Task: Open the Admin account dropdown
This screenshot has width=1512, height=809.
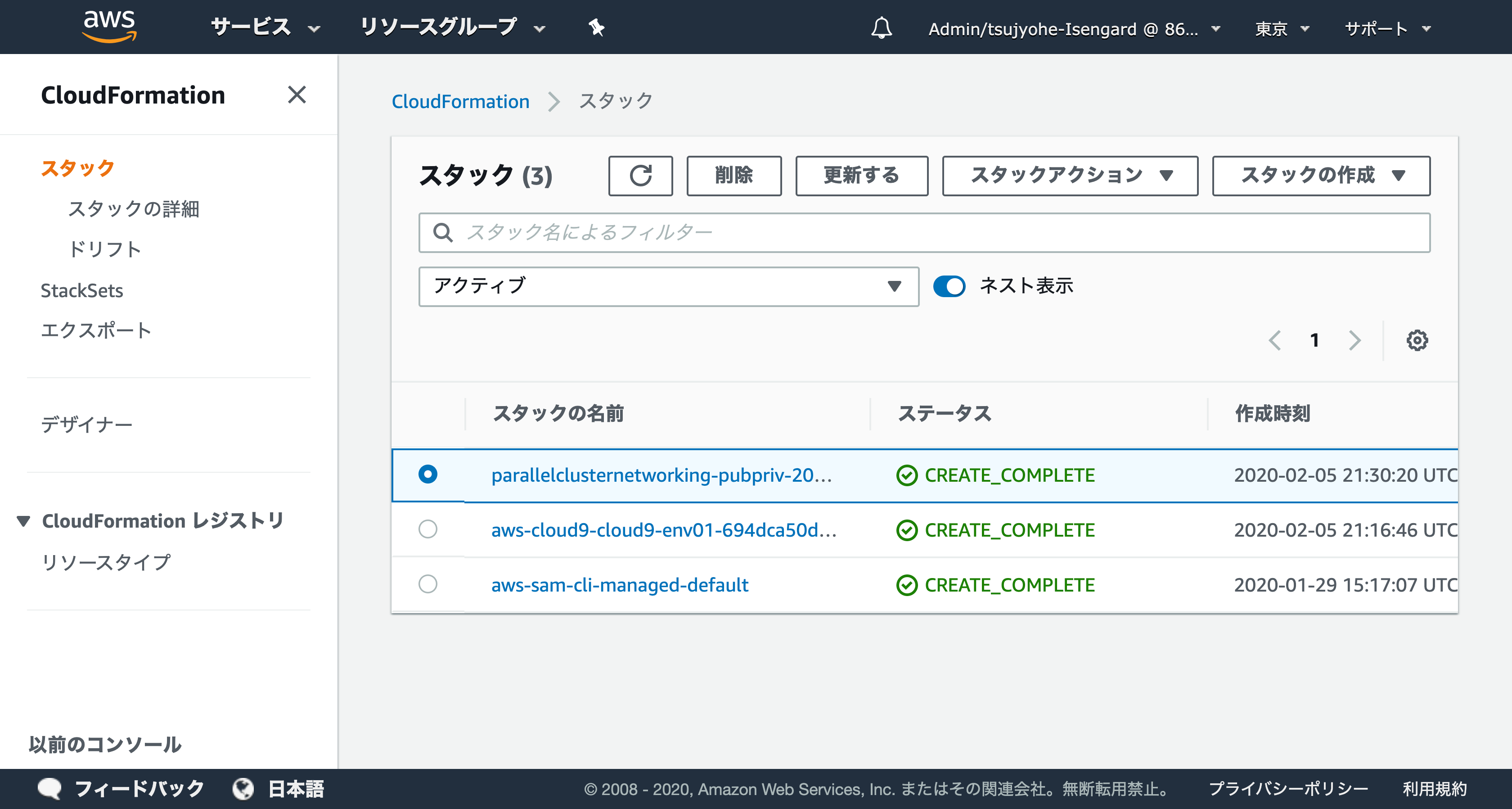Action: [x=1074, y=28]
